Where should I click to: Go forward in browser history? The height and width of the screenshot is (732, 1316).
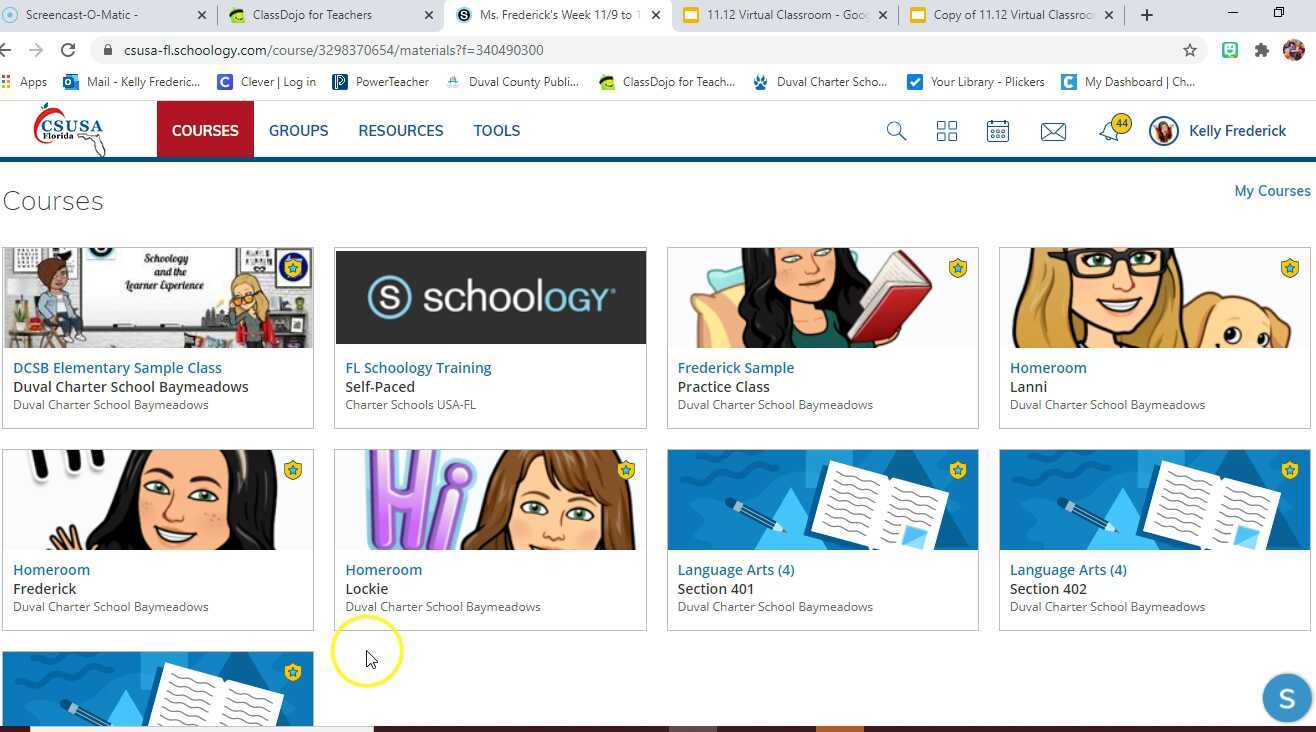(x=35, y=50)
